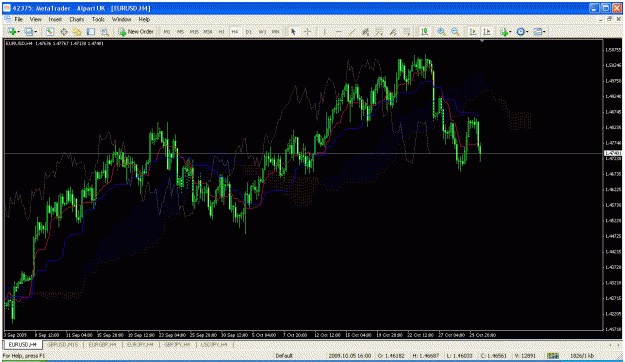Image resolution: width=625 pixels, height=362 pixels.
Task: Expand the New Chart dropdown arrow
Action: click(19, 32)
